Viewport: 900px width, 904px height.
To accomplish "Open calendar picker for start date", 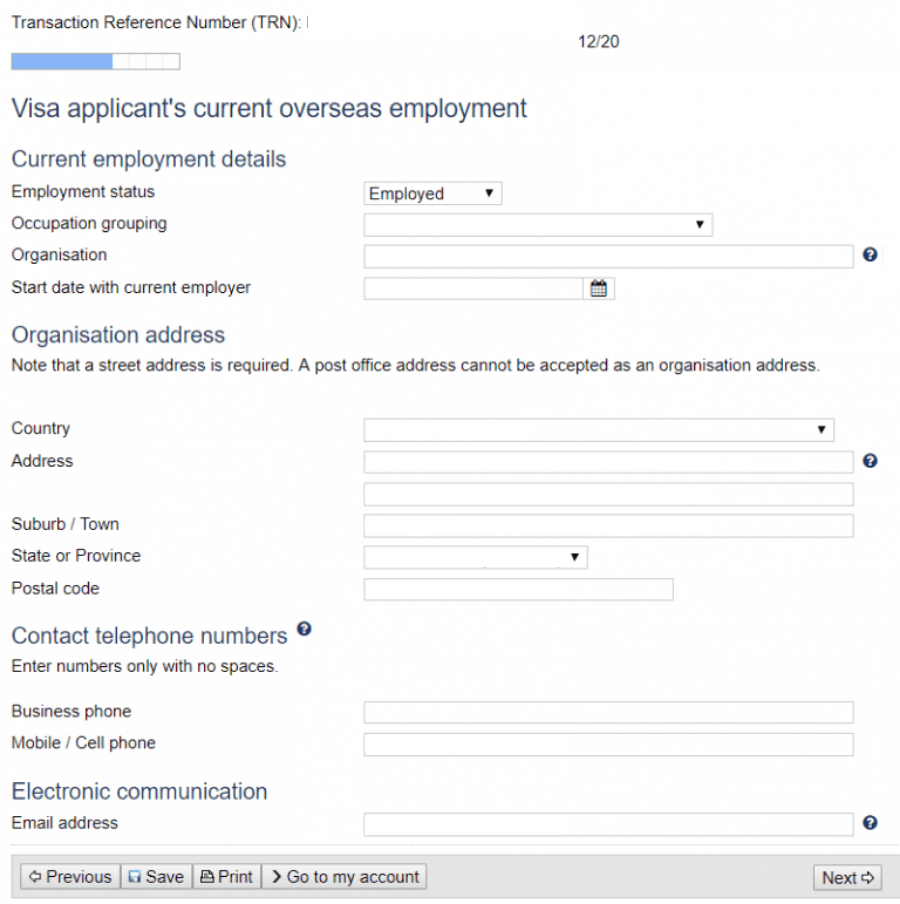I will tap(599, 289).
